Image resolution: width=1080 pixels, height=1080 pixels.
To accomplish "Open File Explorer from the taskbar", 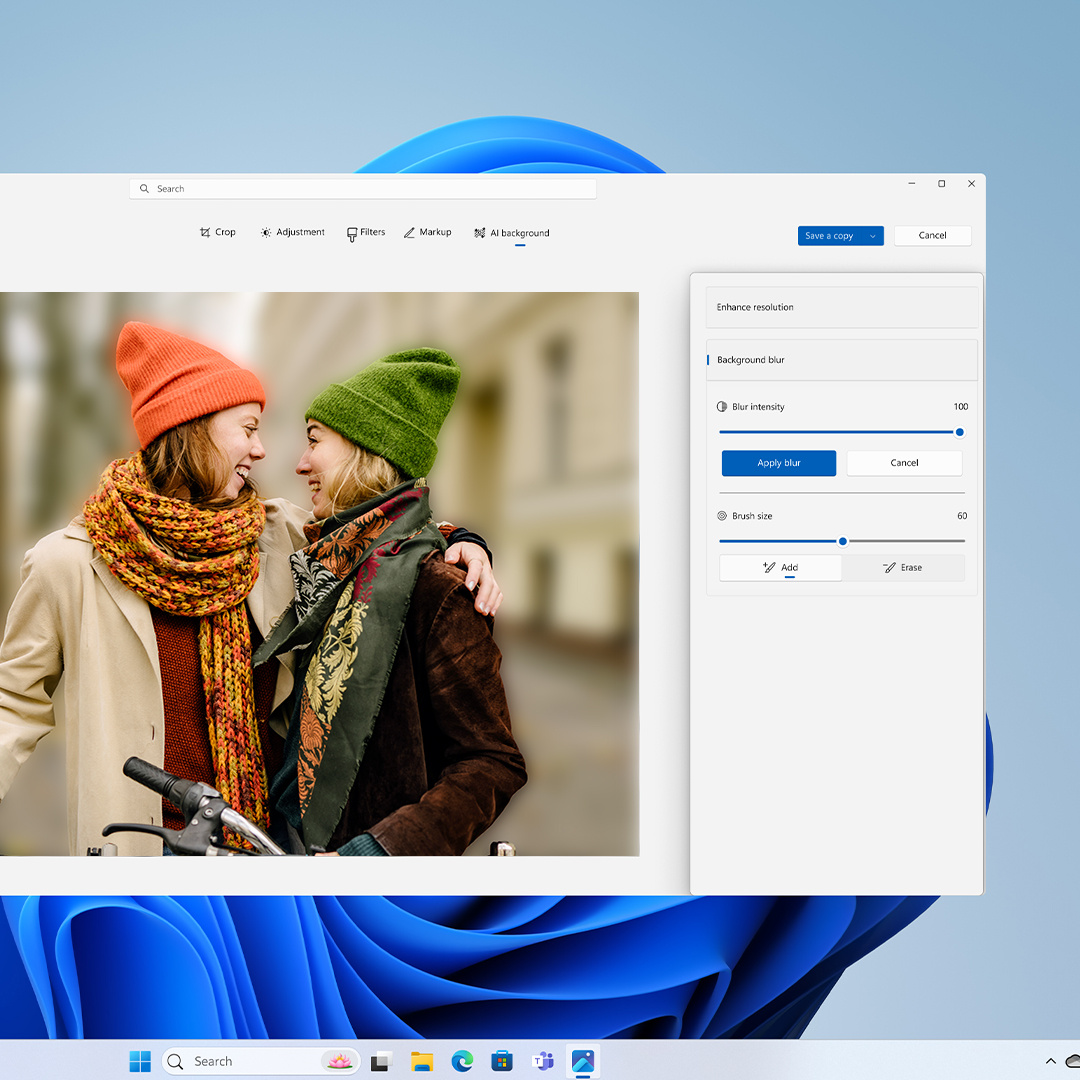I will [x=422, y=1061].
